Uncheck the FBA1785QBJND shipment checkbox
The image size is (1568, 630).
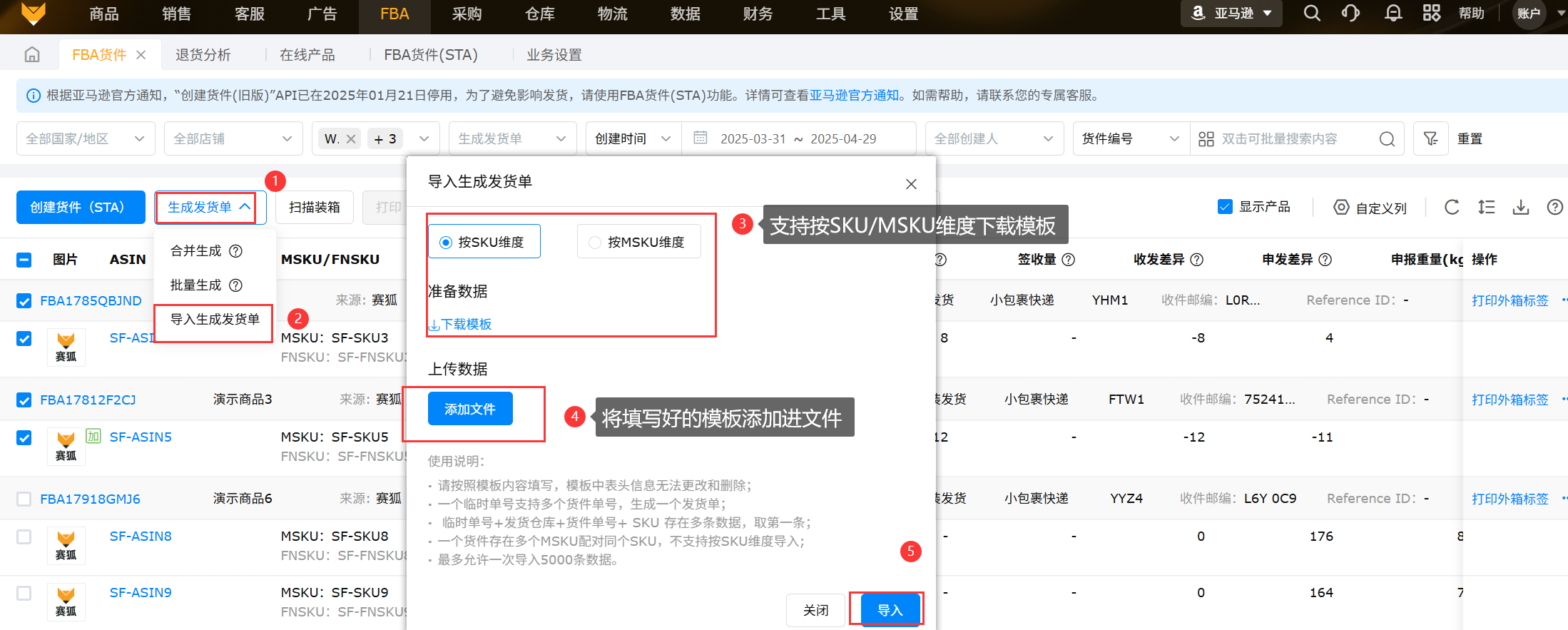click(x=24, y=300)
